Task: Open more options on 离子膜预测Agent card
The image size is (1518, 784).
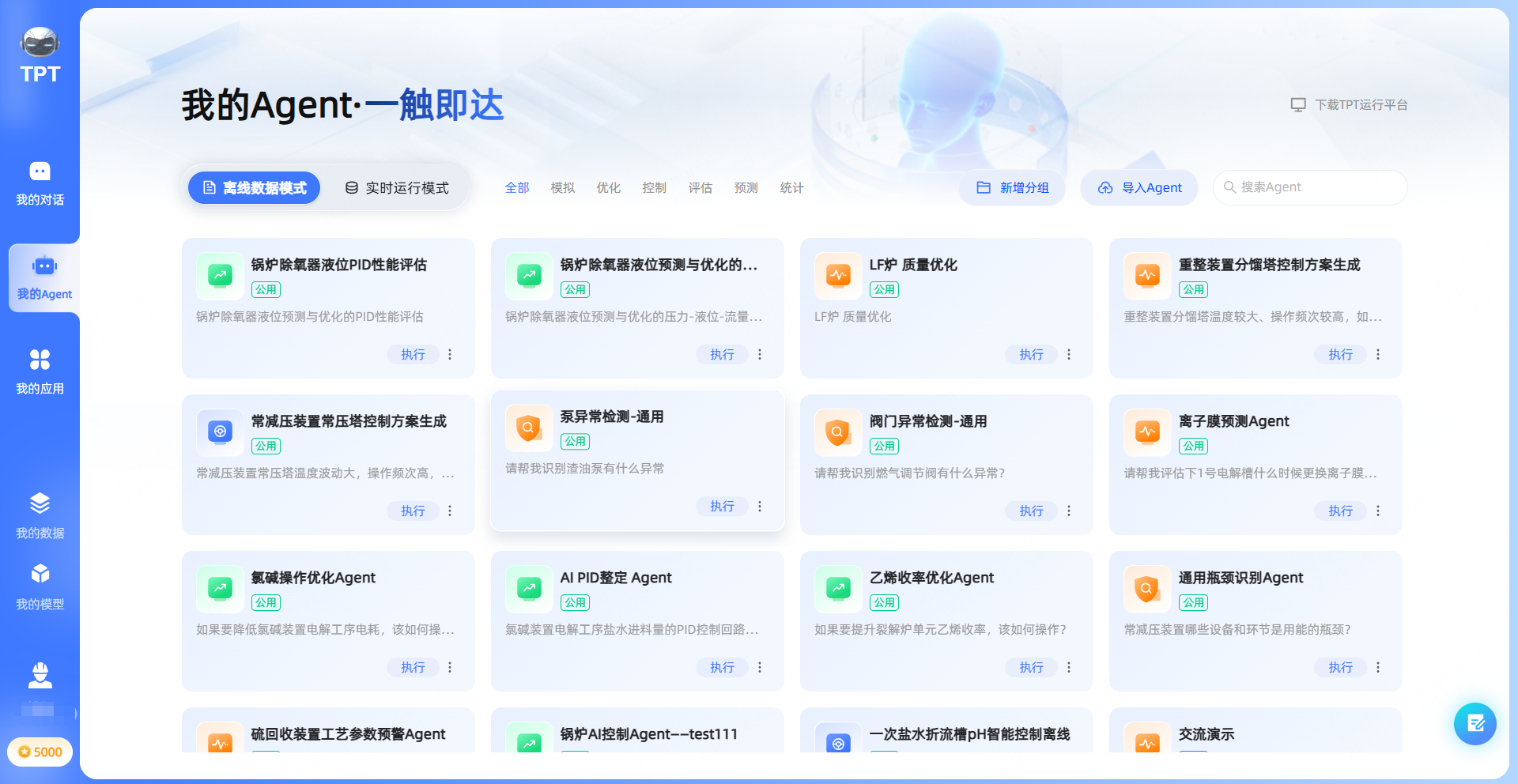Action: tap(1377, 511)
